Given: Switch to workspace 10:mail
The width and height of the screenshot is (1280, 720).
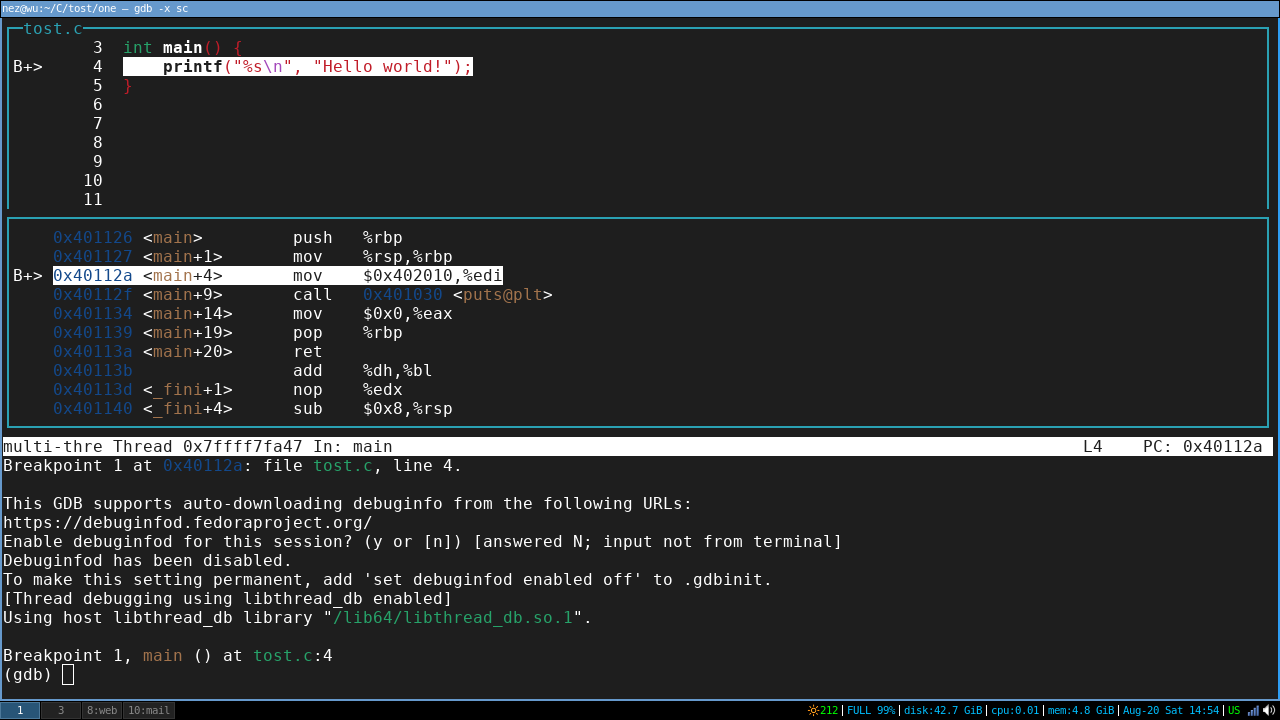Looking at the screenshot, I should pos(149,710).
